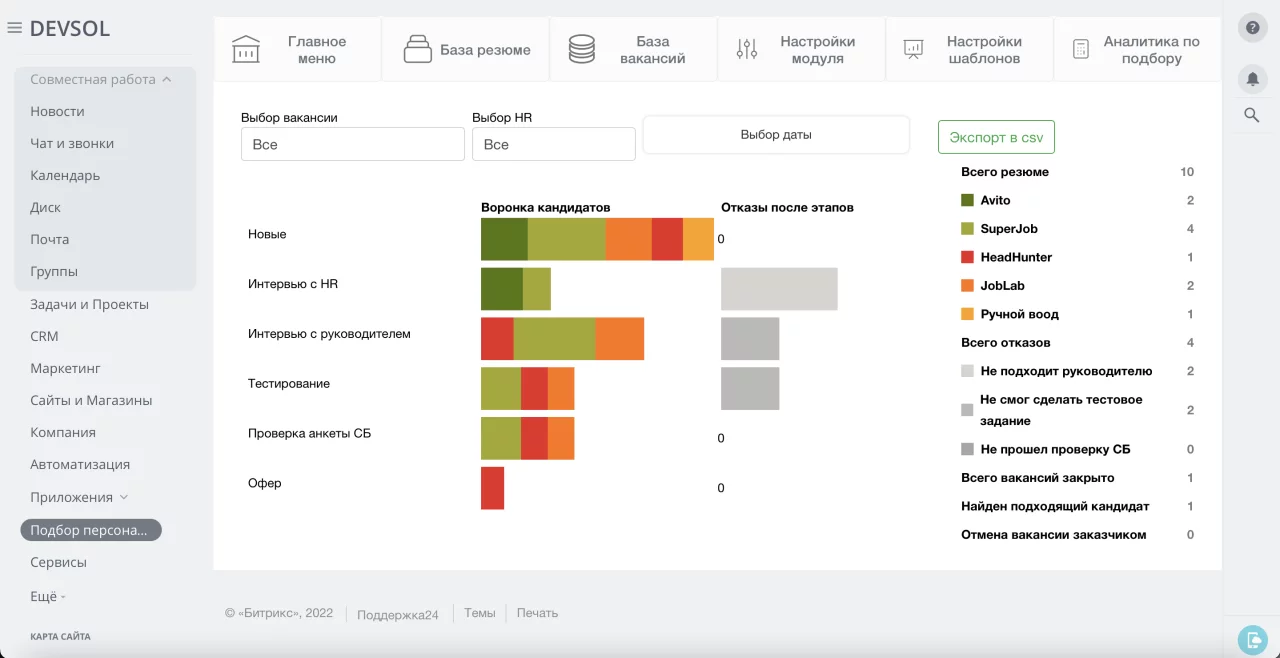Click the sliders icon of Настройки модуля
Viewport: 1280px width, 658px height.
coord(747,49)
